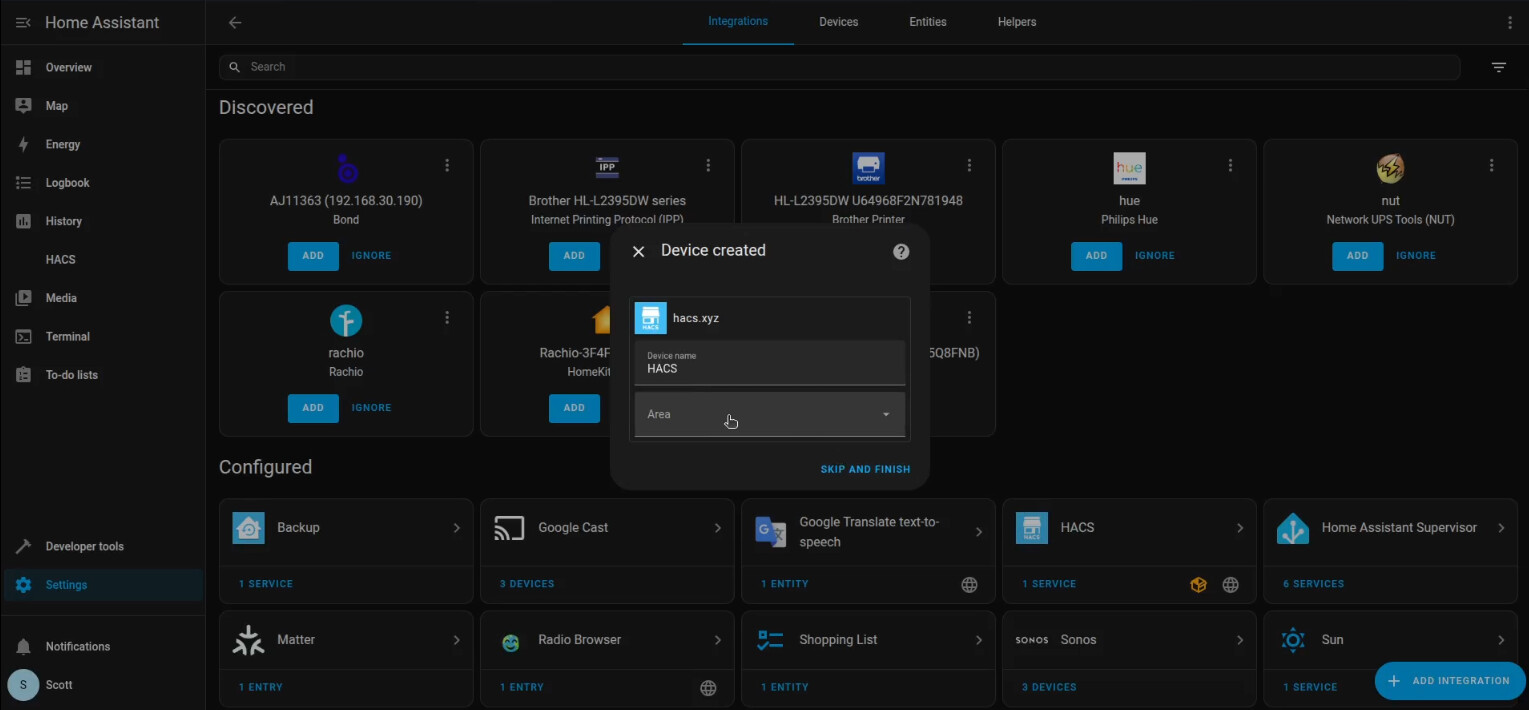Viewport: 1529px width, 710px height.
Task: Click the Add Integration button
Action: point(1449,681)
